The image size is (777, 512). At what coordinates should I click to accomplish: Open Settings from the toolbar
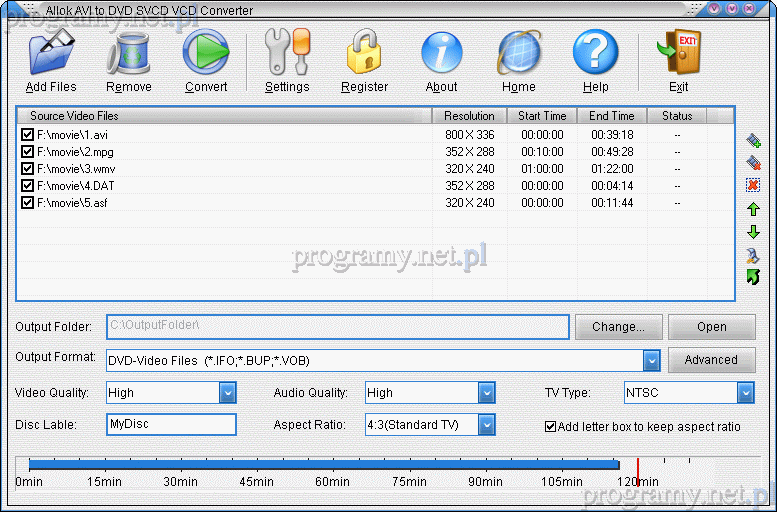click(x=287, y=55)
